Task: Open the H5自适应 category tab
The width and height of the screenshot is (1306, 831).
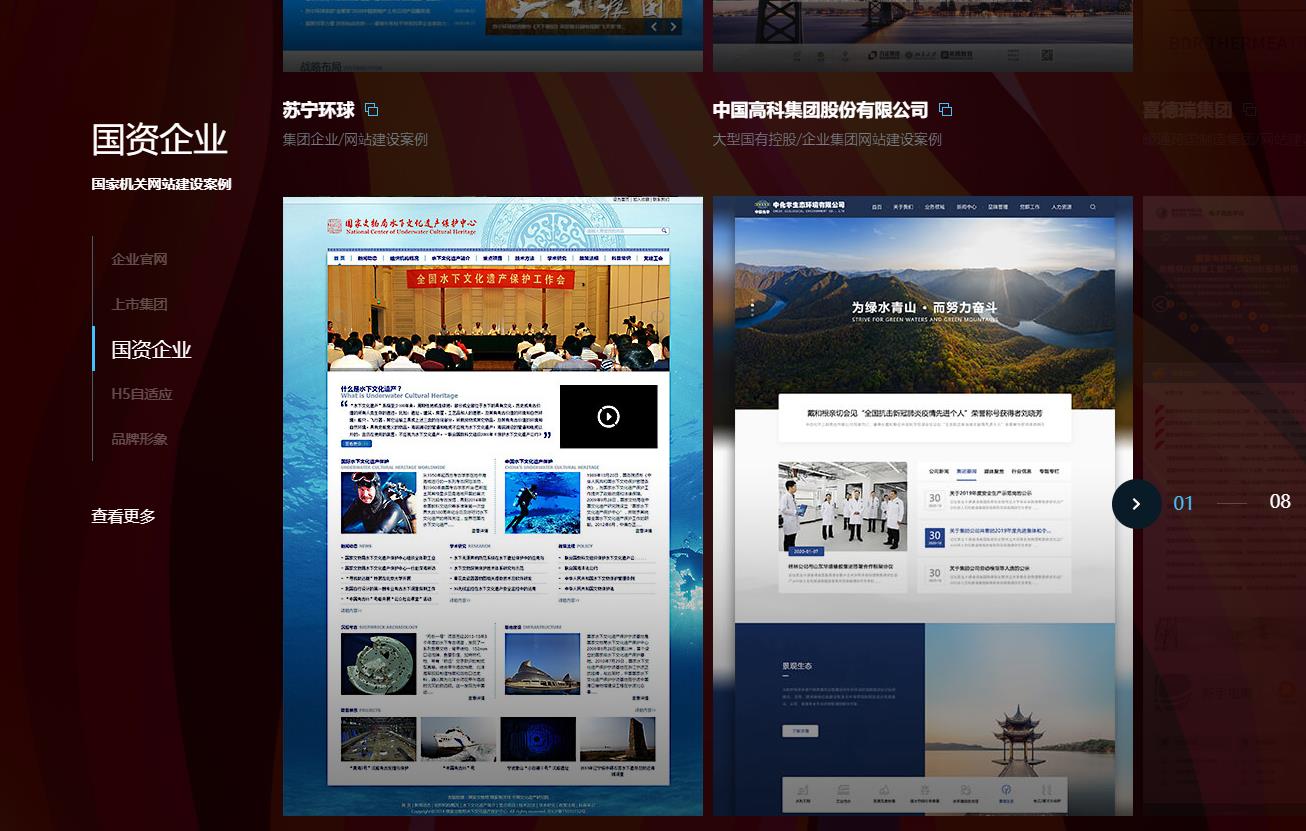Action: point(142,394)
